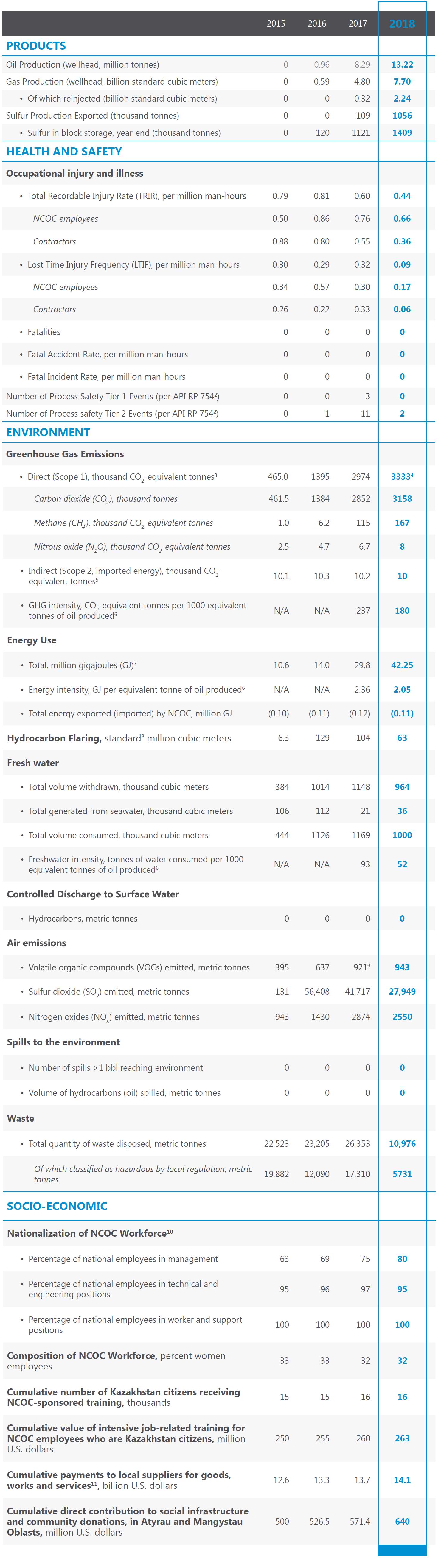Select the 2018 social contribution value 640
This screenshot has width=444, height=1568.
(402, 1521)
